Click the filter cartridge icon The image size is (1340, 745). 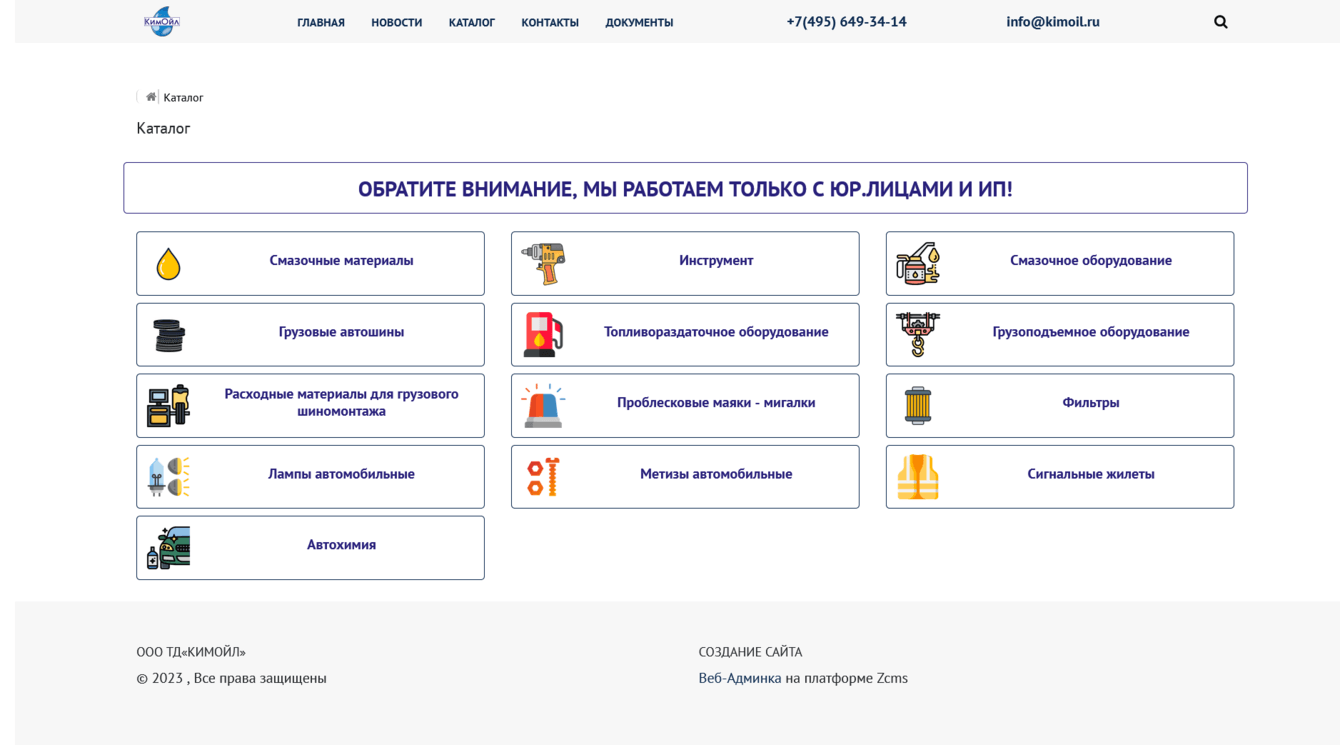(918, 406)
